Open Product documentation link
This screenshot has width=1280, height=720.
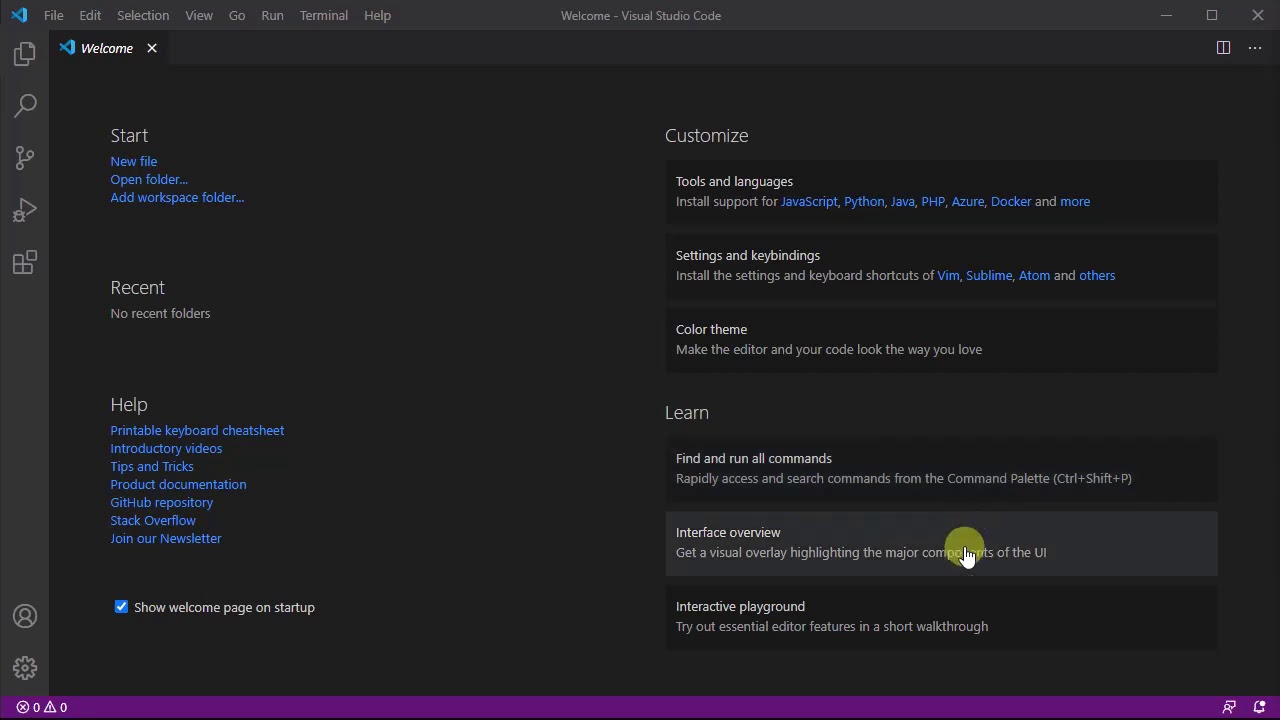(x=178, y=484)
